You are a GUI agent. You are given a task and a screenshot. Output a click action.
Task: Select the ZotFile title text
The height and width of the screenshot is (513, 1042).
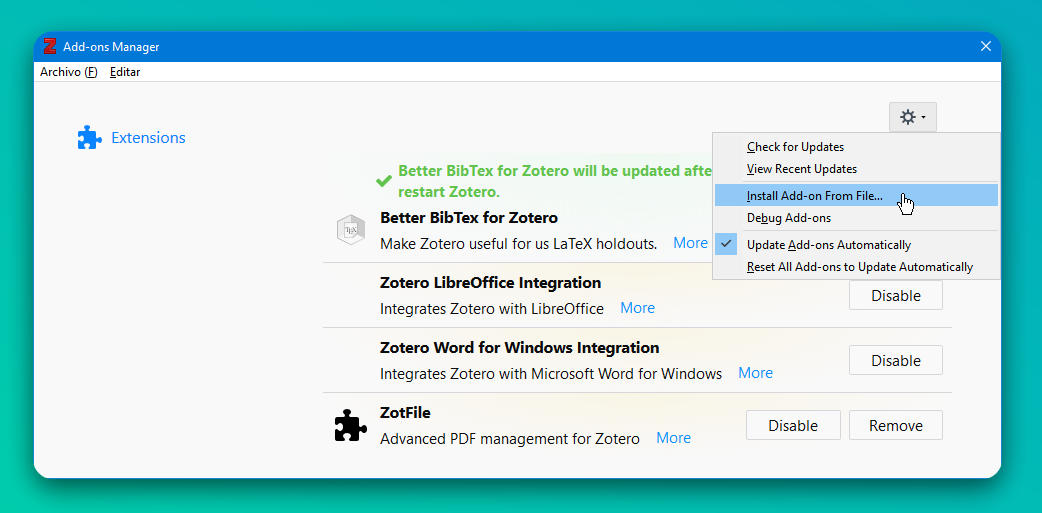(x=405, y=413)
